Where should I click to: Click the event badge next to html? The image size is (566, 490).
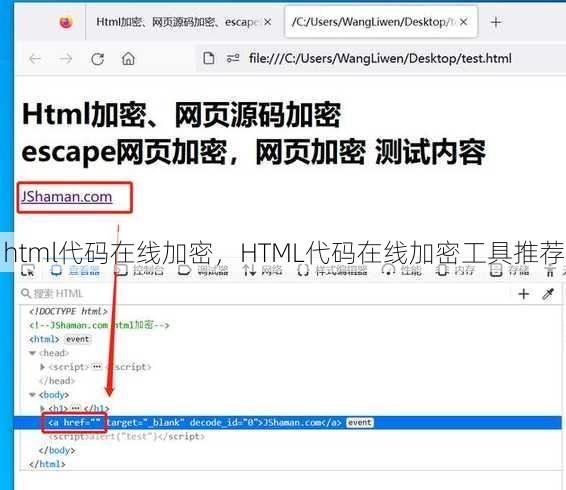click(78, 339)
